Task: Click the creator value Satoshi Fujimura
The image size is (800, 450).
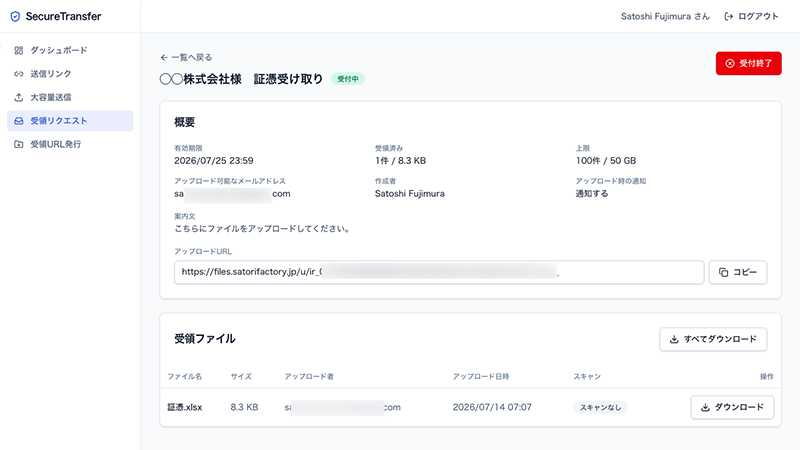Action: [x=410, y=194]
